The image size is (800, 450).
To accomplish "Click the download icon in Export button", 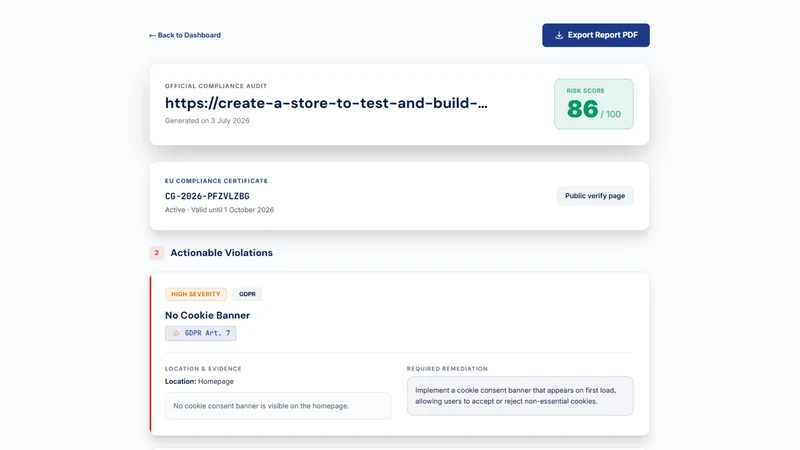I will (x=559, y=35).
